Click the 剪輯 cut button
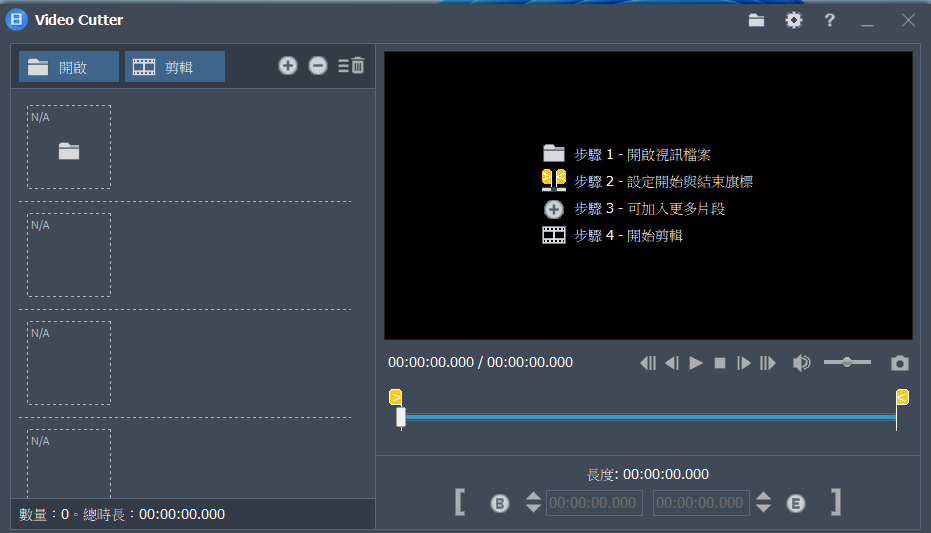Screen dimensions: 931x533 click(x=174, y=67)
